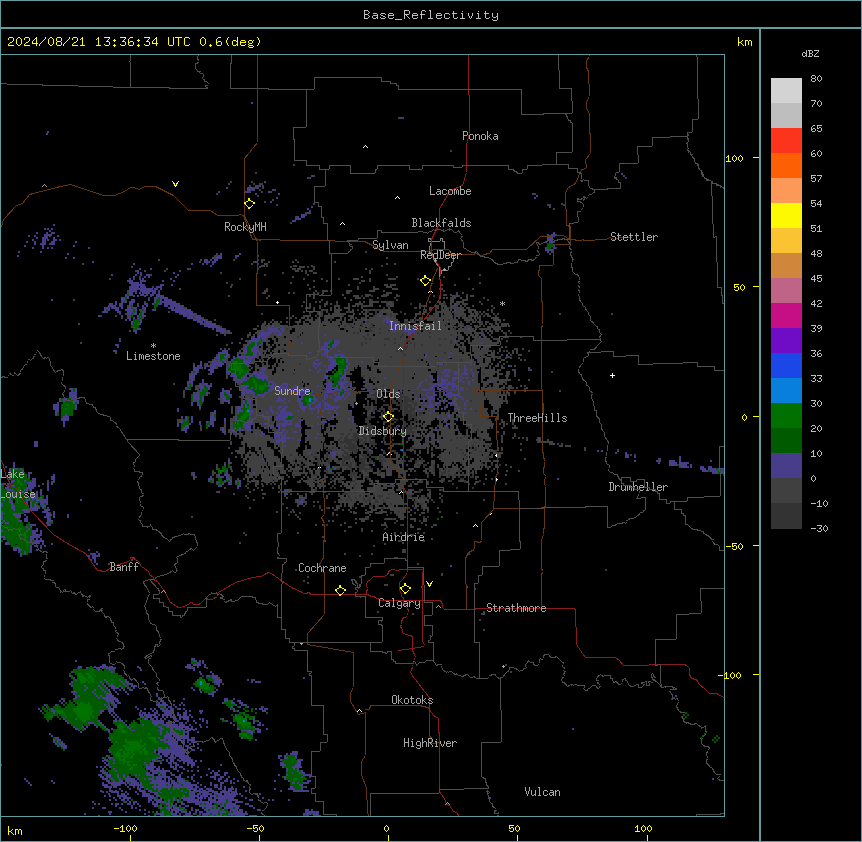Click the Lake Louise label
862x842 pixels.
tap(18, 484)
